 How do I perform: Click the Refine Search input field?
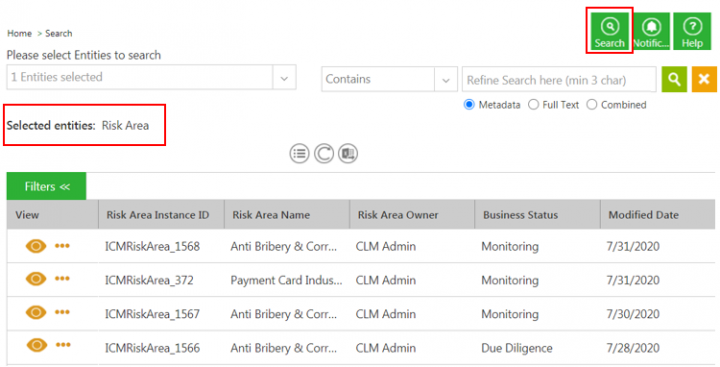(x=559, y=79)
